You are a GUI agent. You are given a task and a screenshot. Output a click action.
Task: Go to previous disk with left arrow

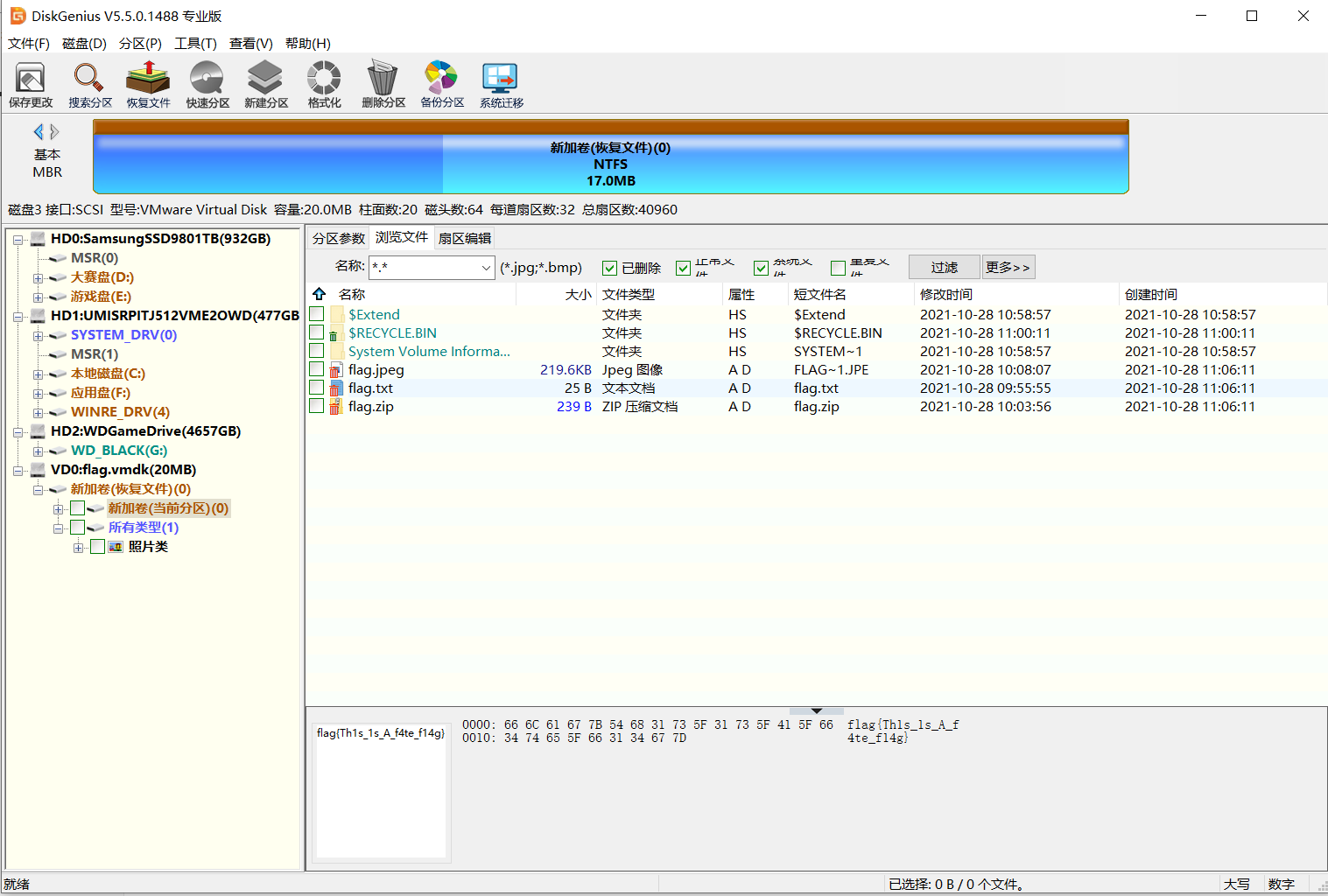click(39, 132)
